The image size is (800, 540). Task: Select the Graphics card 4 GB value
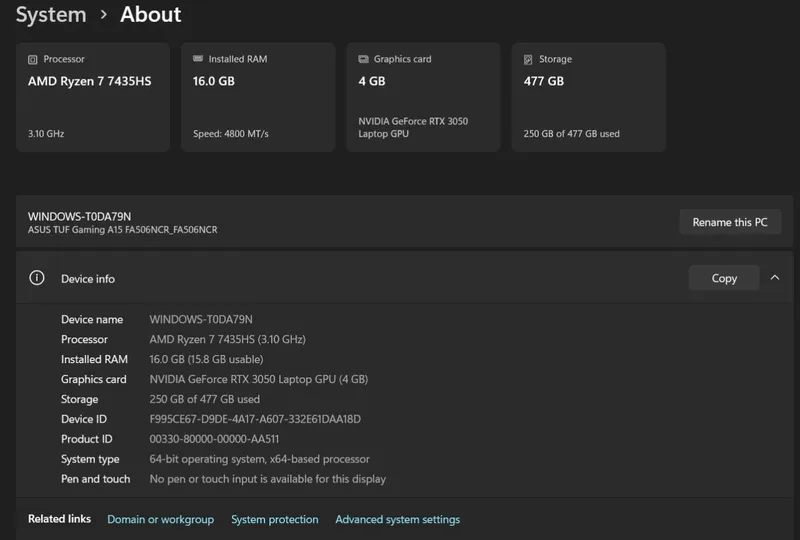(371, 81)
